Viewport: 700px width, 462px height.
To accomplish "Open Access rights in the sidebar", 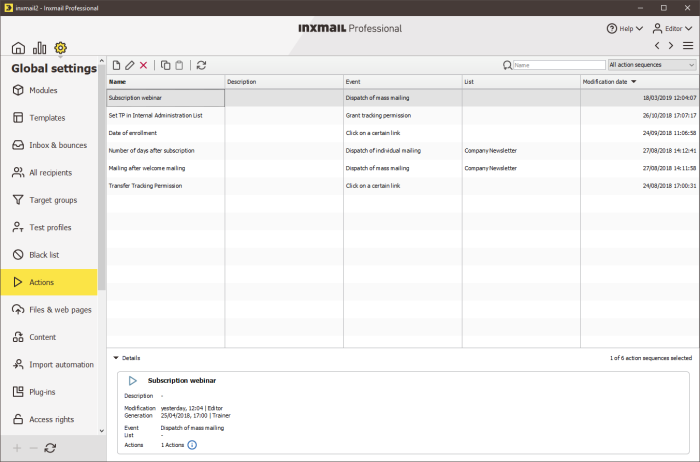I will 49,420.
